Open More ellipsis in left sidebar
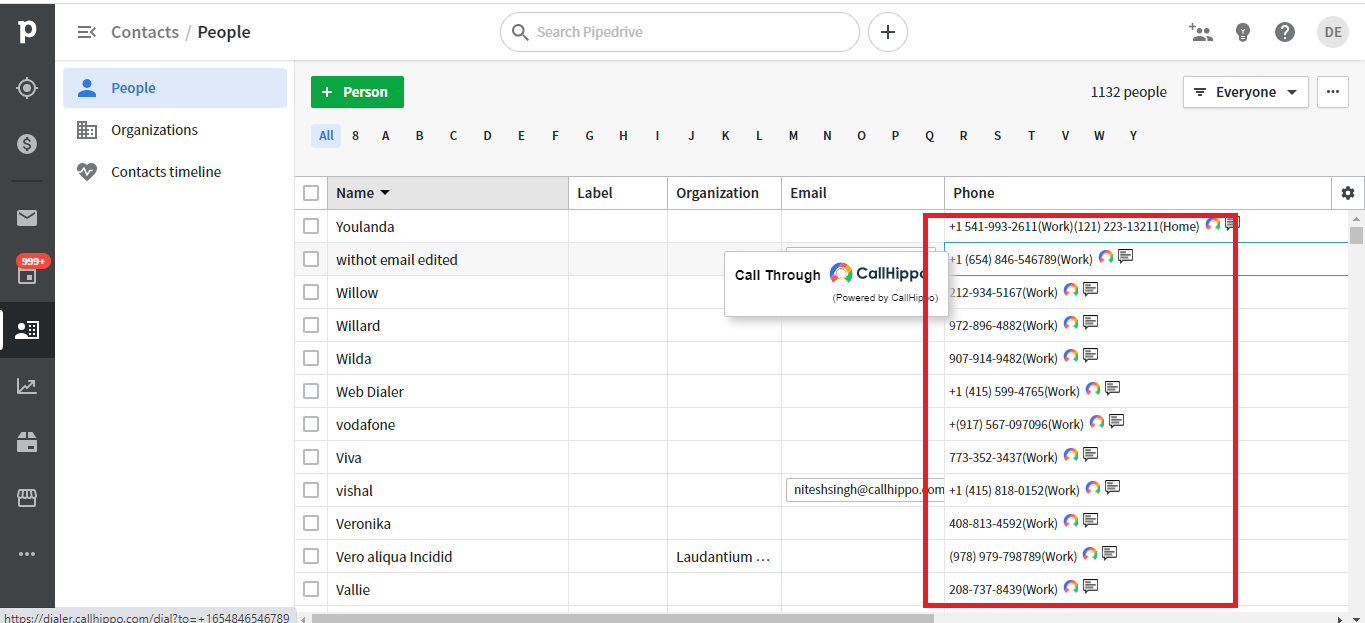Image resolution: width=1365 pixels, height=623 pixels. pos(27,554)
